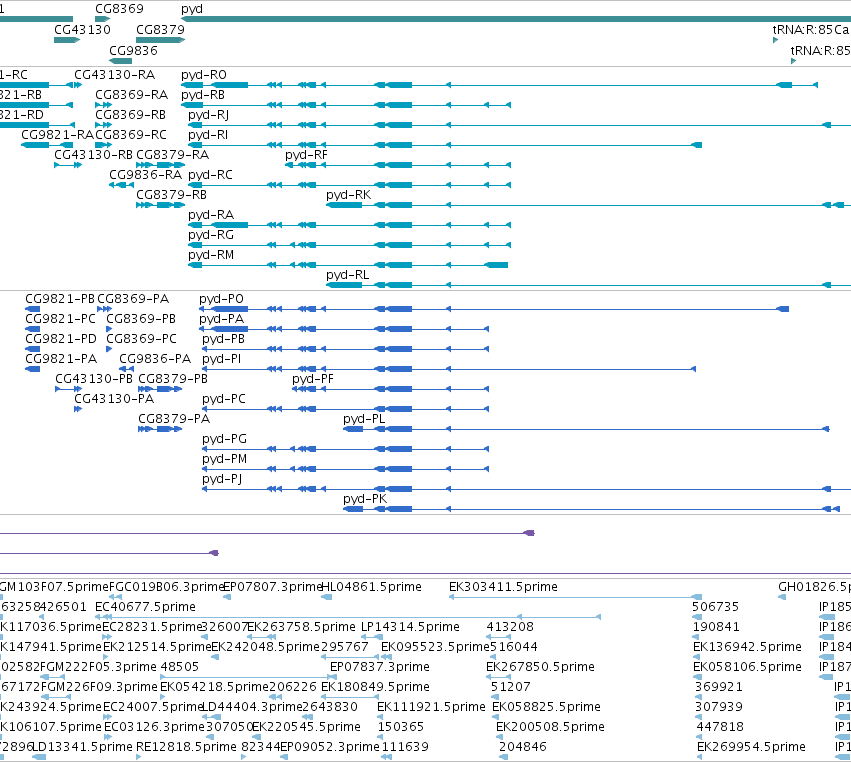Click the CG43130-RA transcript label

pyautogui.click(x=115, y=75)
